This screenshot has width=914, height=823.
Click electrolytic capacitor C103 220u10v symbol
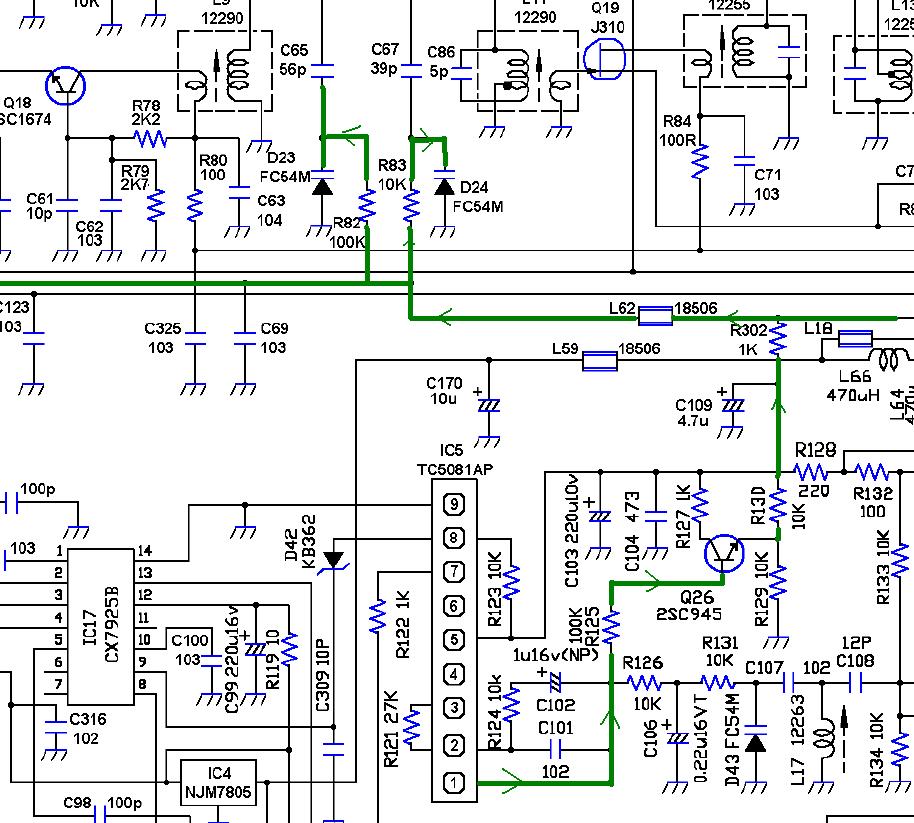pyautogui.click(x=600, y=516)
